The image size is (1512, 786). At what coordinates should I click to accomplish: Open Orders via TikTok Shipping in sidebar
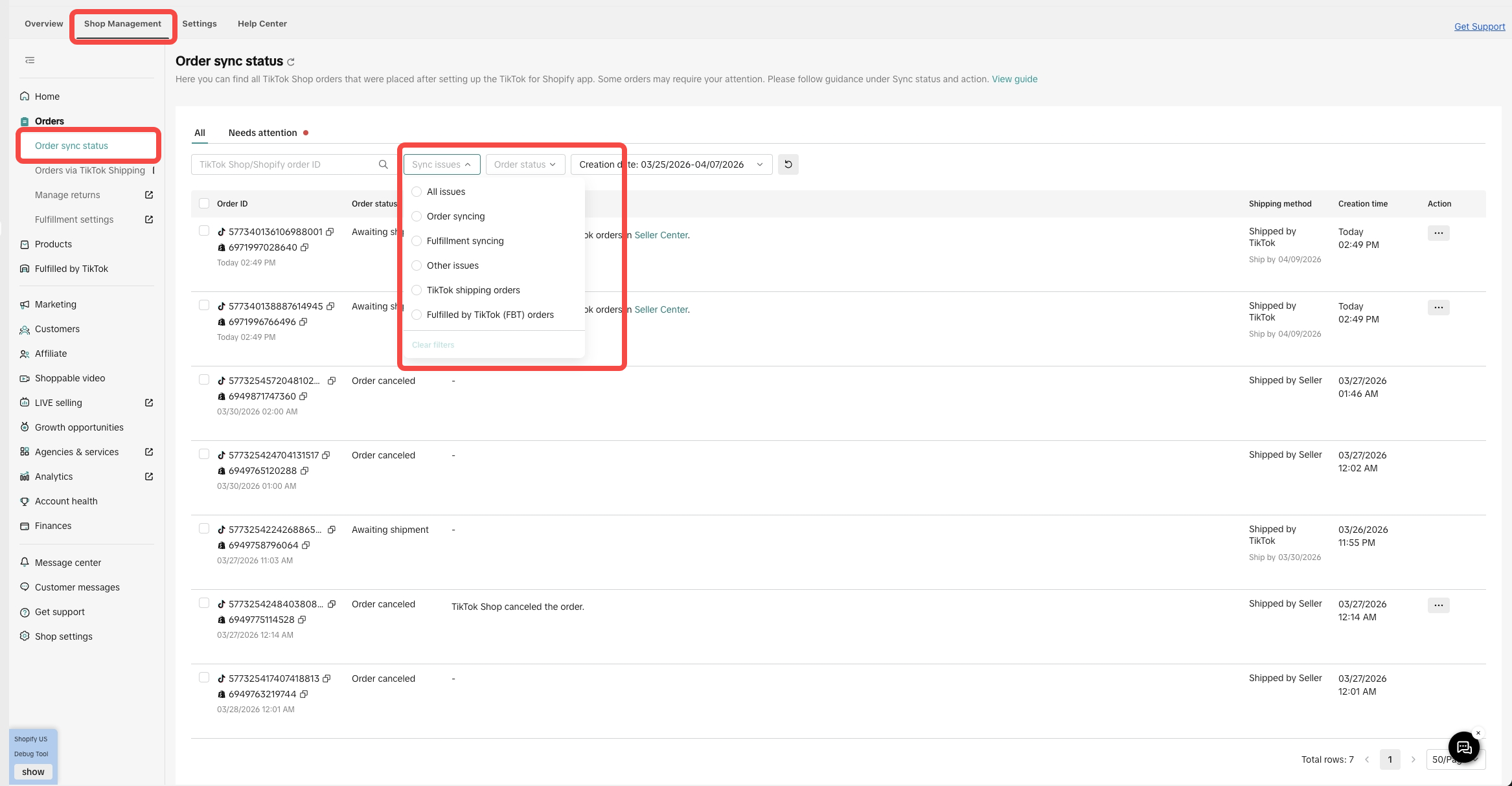point(90,170)
